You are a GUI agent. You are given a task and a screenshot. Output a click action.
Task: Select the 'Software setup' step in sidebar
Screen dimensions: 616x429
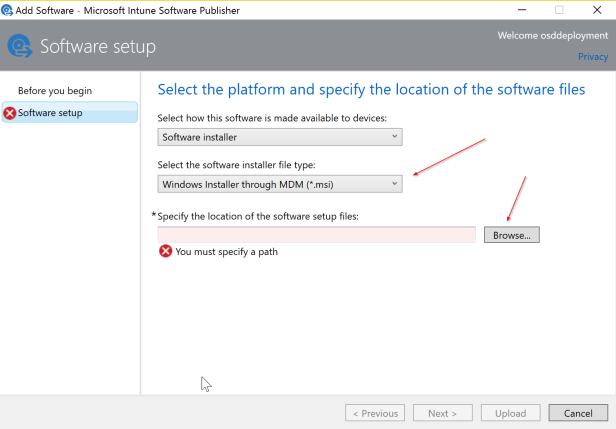70,112
